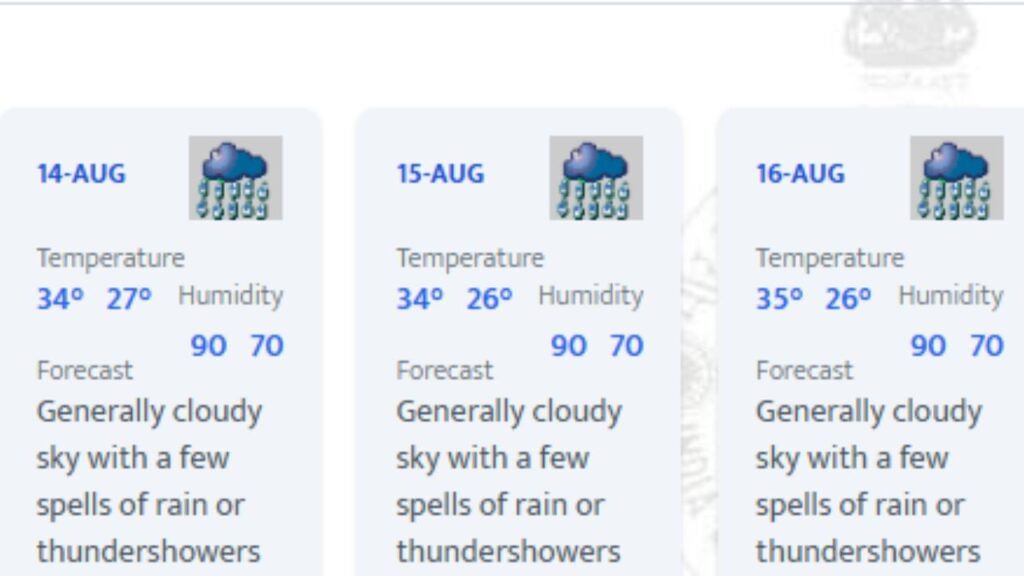Select the 15-AUG date label

441,174
